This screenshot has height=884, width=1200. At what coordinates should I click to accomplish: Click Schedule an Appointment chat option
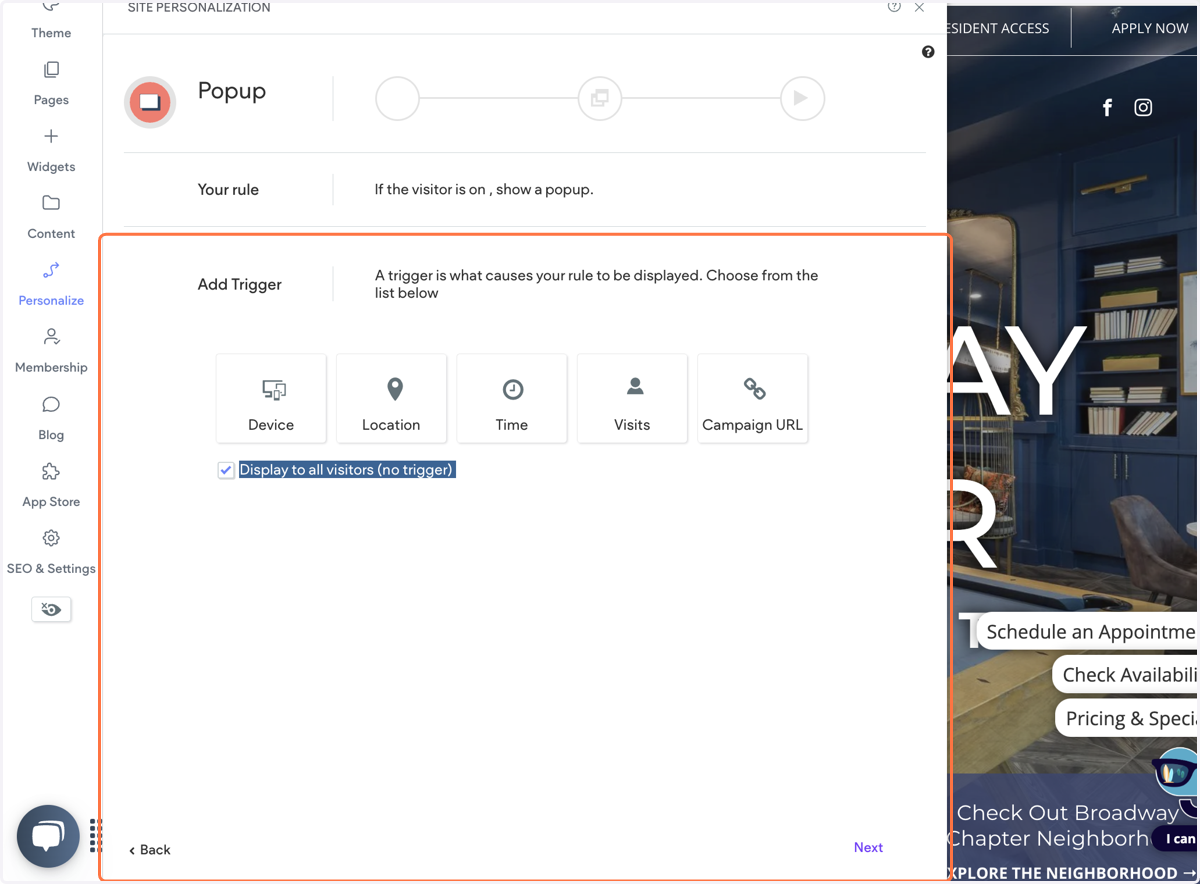(1088, 632)
